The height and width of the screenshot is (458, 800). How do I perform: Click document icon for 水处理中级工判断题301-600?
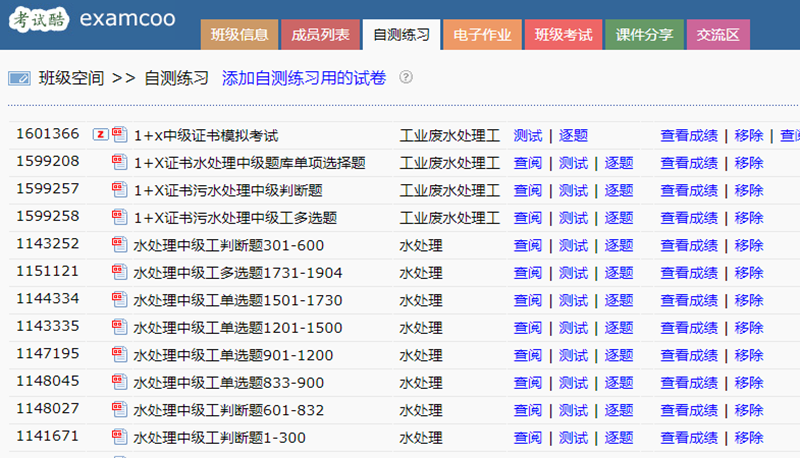[120, 245]
